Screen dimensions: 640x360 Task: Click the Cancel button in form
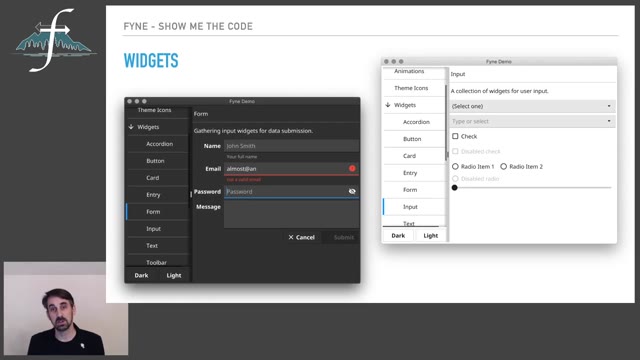coord(302,237)
